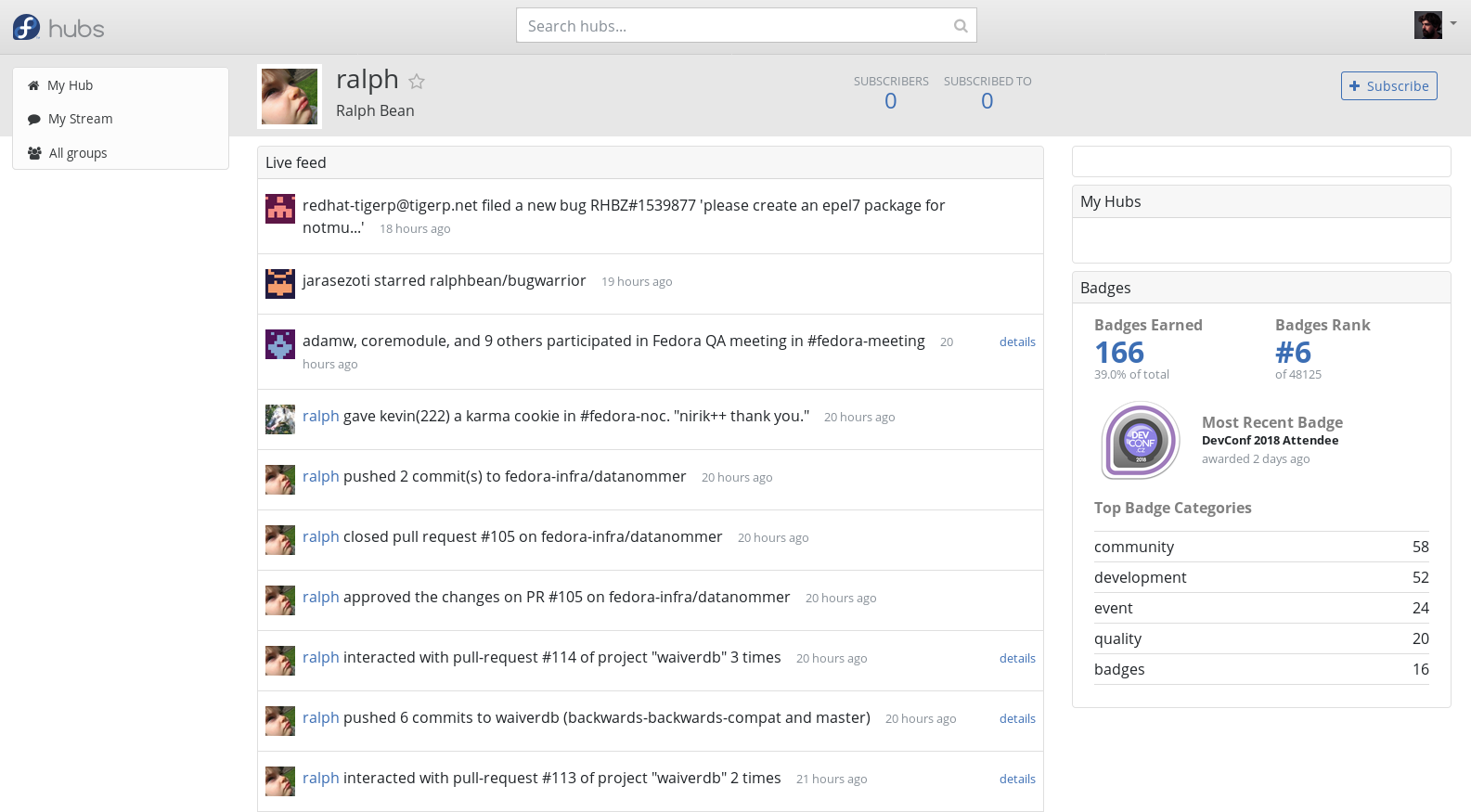Click the people icon beside All groups
The height and width of the screenshot is (812, 1471).
[34, 153]
